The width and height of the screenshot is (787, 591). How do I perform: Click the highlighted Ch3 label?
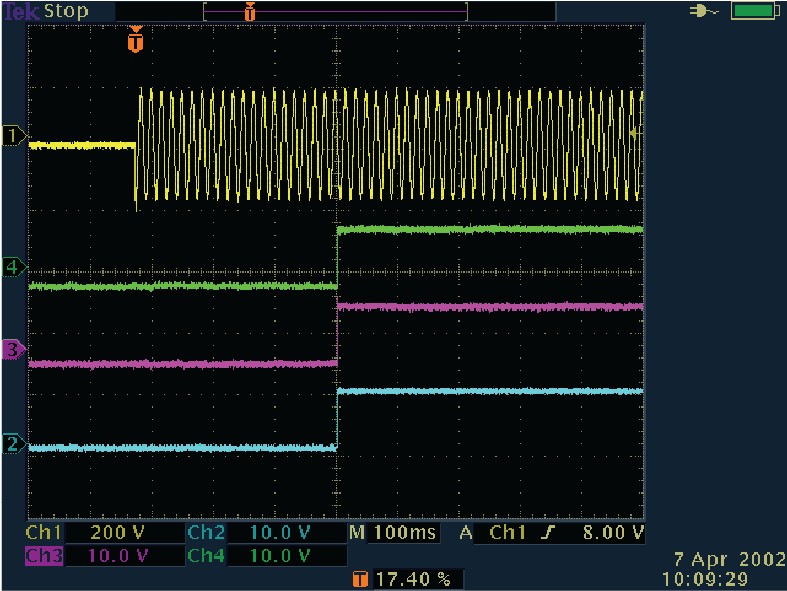[x=44, y=556]
